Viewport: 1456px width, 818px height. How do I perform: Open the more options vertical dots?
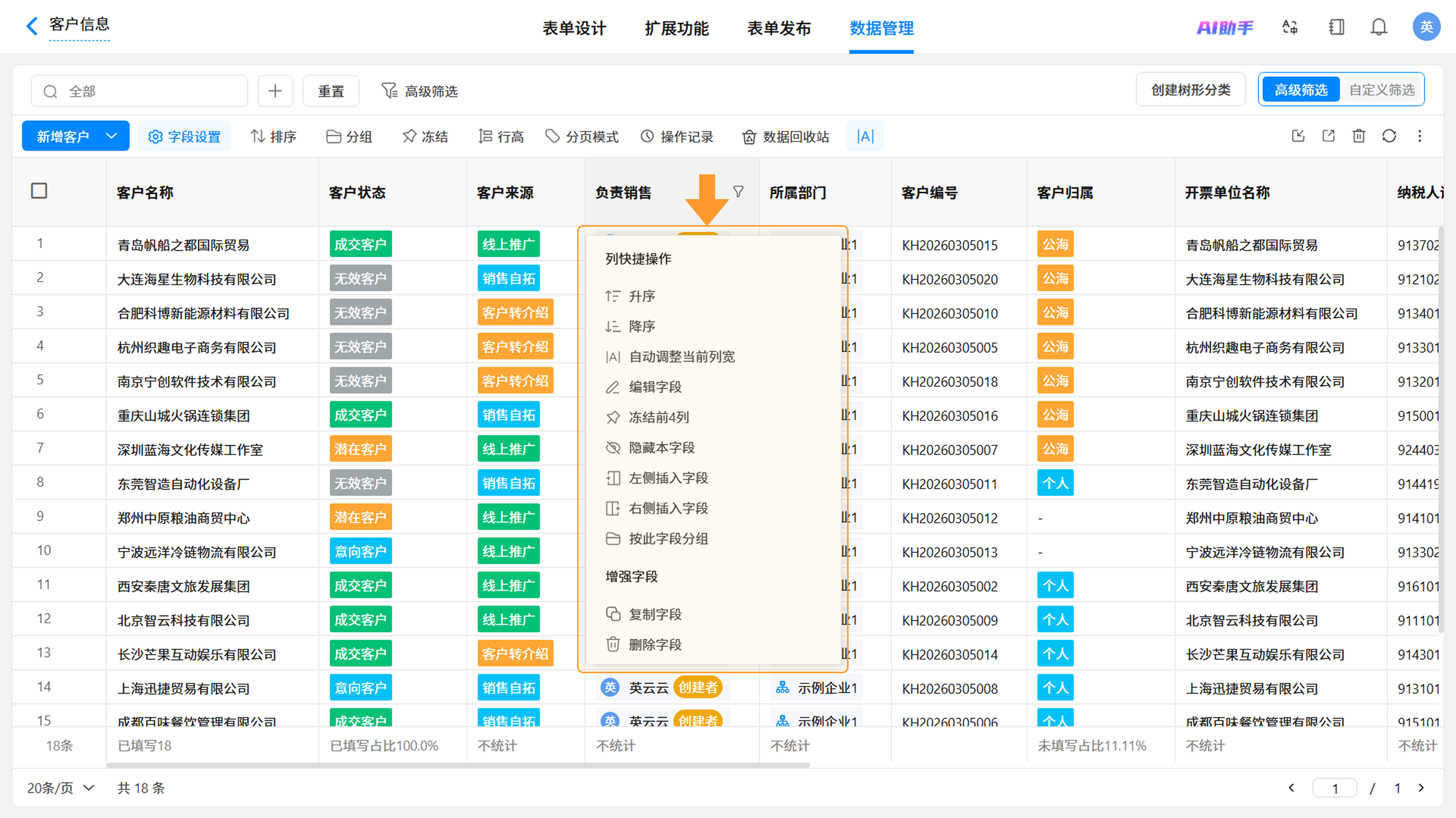(1420, 136)
